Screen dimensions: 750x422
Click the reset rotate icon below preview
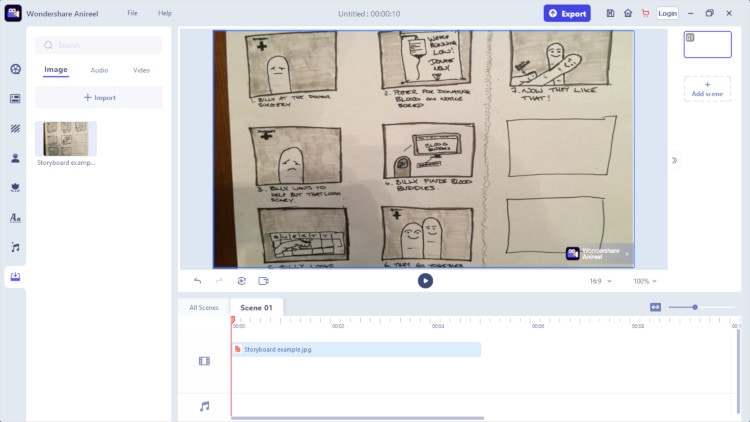point(242,281)
